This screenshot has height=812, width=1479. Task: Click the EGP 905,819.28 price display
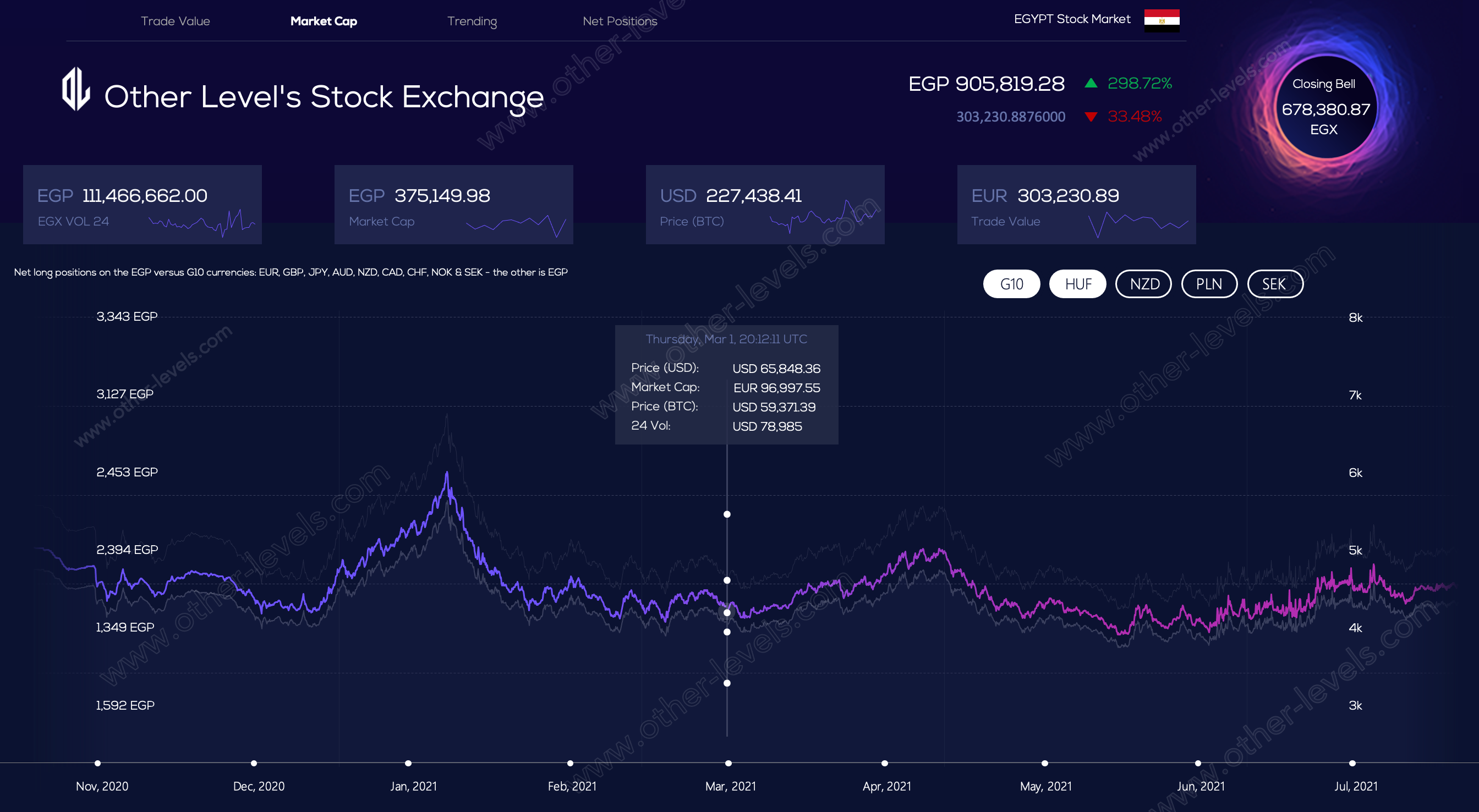[x=987, y=83]
